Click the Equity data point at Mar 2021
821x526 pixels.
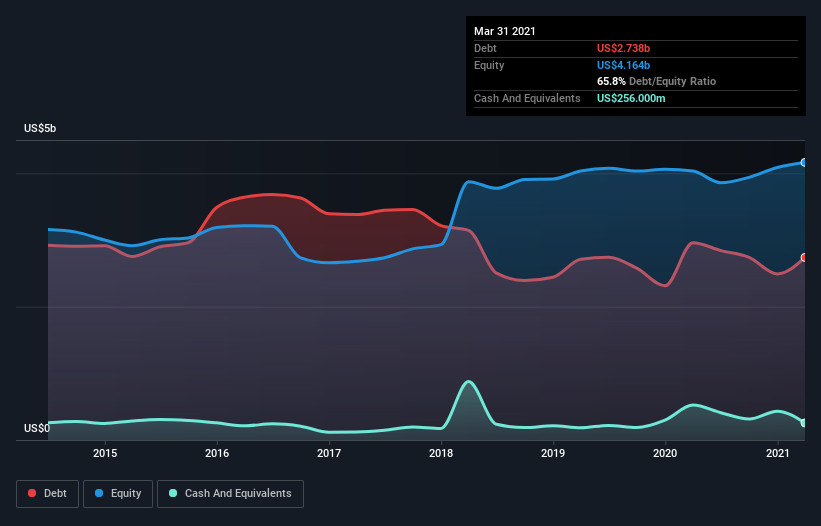click(x=804, y=163)
